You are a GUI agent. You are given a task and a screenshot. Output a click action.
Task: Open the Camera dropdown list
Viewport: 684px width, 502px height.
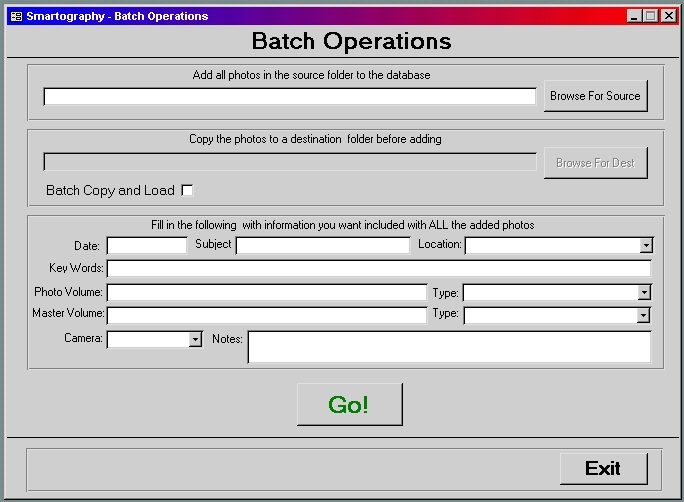195,339
